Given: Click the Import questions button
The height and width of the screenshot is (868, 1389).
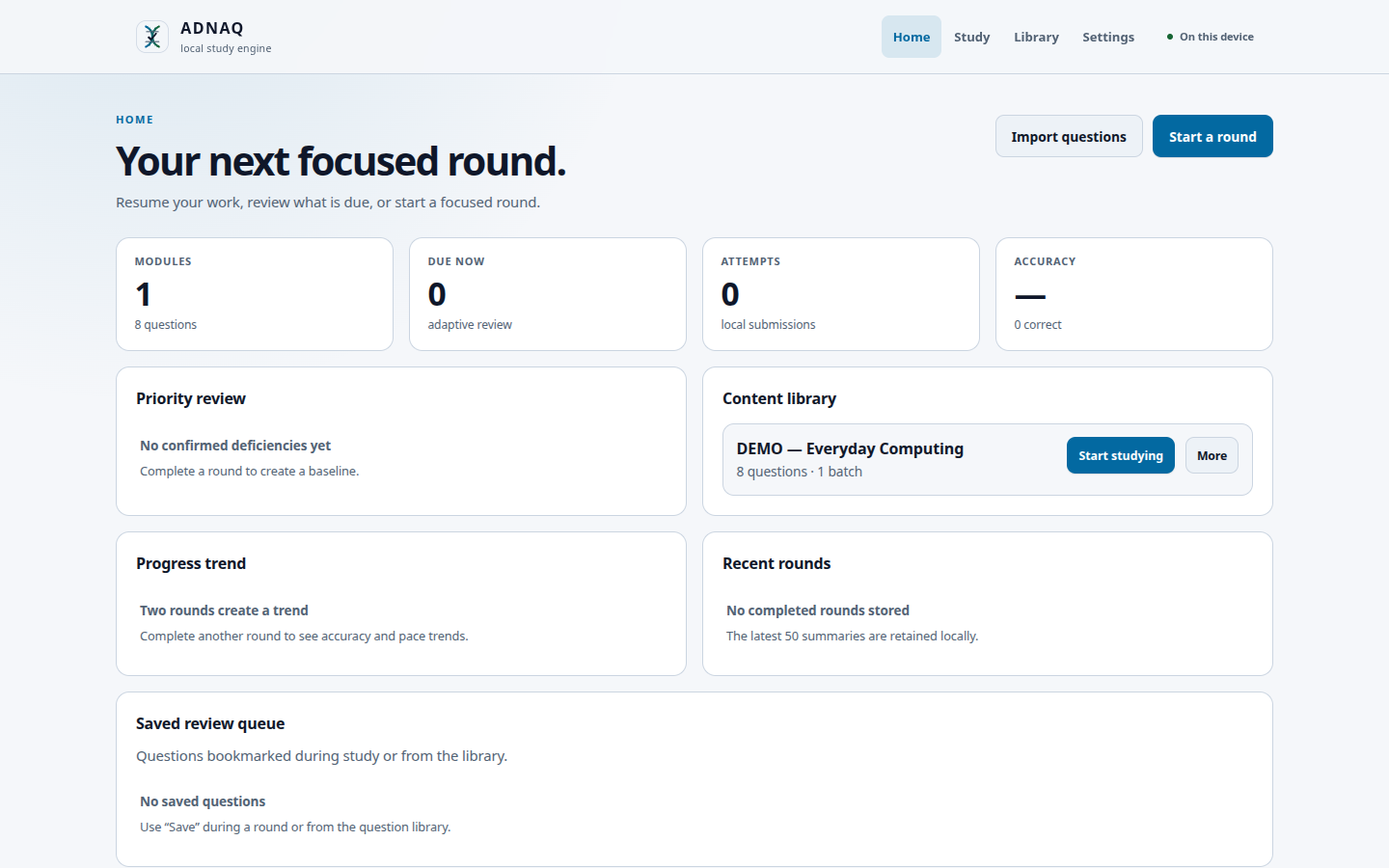Looking at the screenshot, I should point(1069,136).
